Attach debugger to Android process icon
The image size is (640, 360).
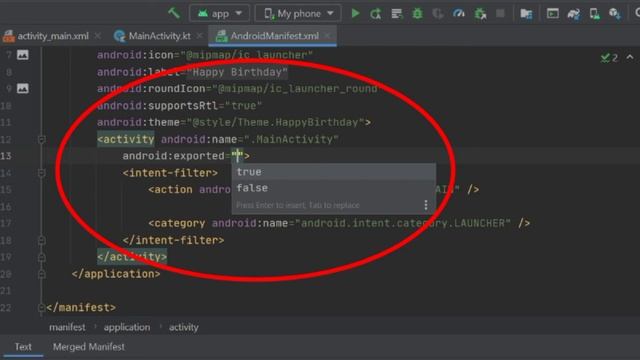tap(480, 14)
